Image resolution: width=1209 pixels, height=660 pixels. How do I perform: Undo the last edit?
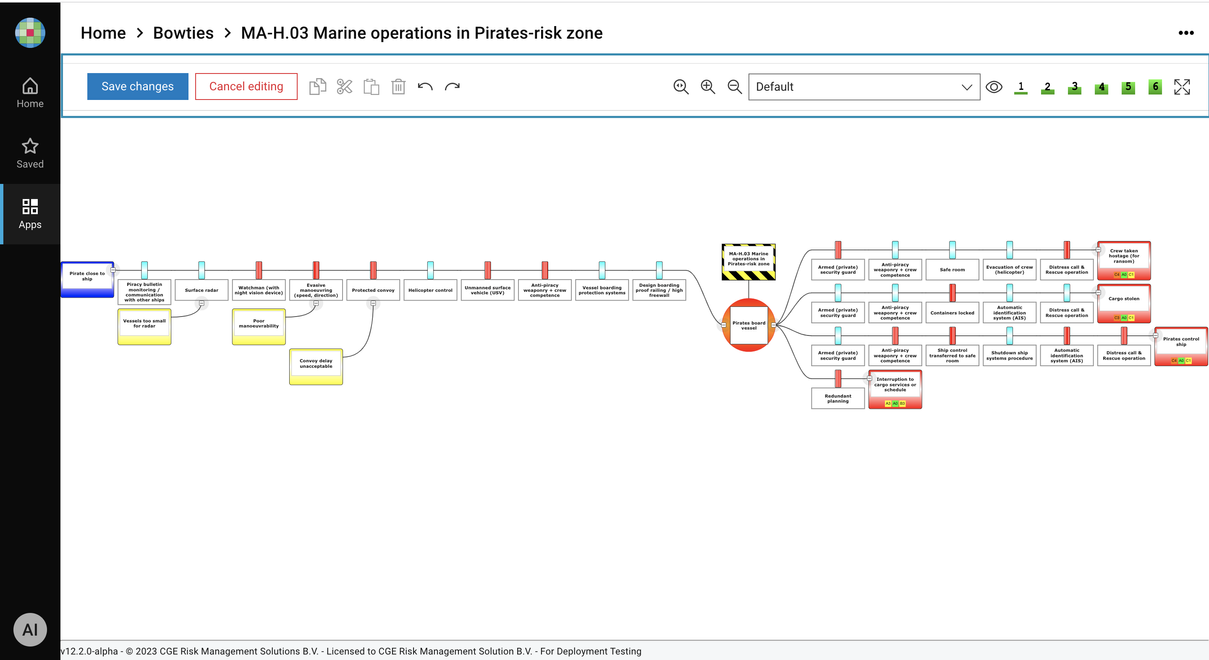[x=425, y=87]
